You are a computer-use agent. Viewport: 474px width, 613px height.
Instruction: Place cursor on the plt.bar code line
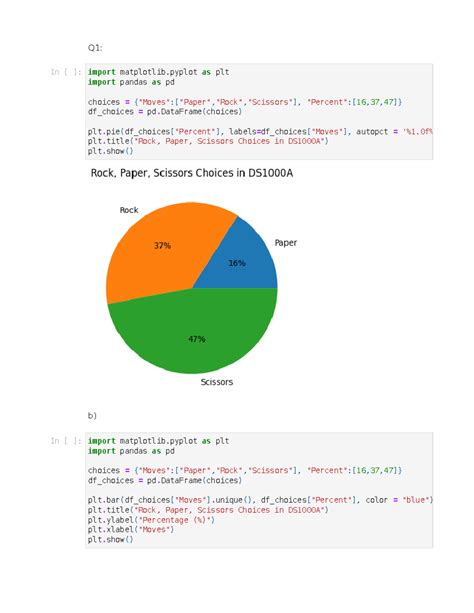pyautogui.click(x=260, y=500)
